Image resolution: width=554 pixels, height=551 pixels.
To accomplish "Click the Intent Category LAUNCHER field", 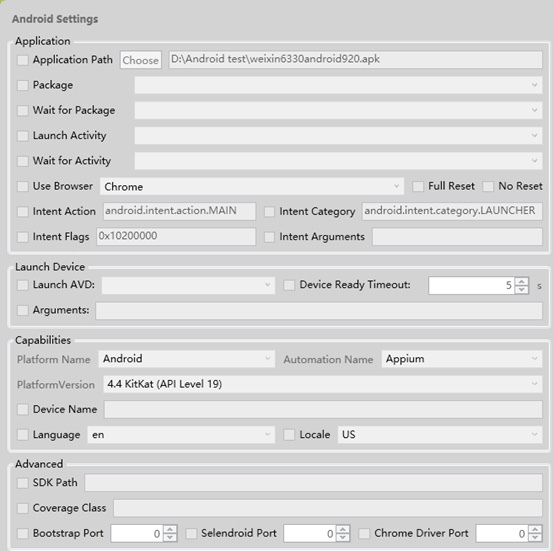I will click(x=452, y=211).
